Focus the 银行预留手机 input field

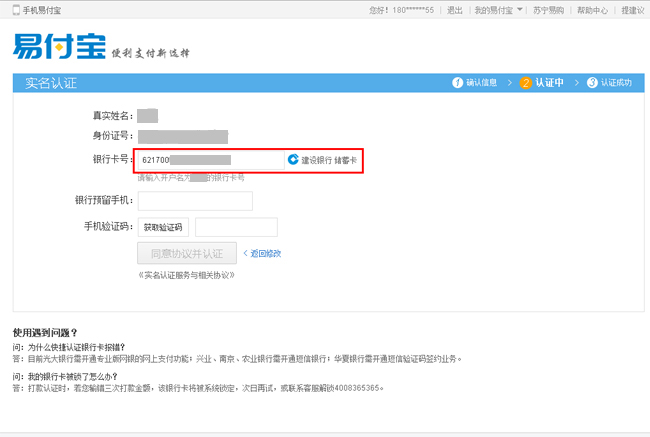click(195, 201)
